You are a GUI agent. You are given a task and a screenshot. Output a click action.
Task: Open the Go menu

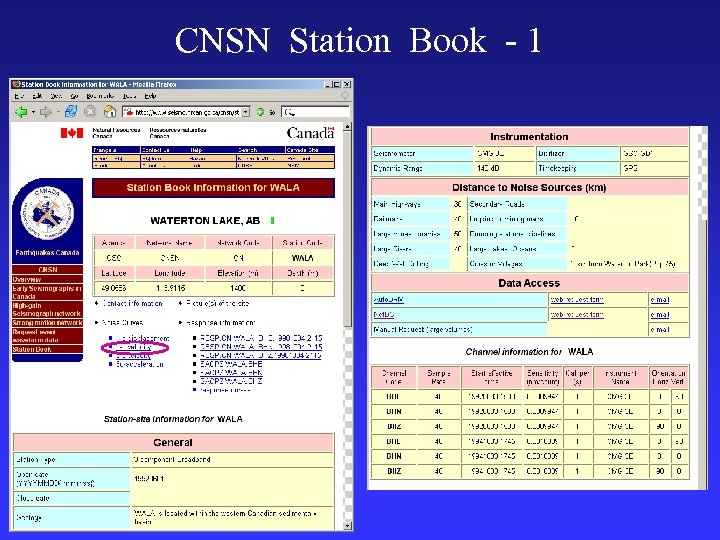[x=74, y=96]
